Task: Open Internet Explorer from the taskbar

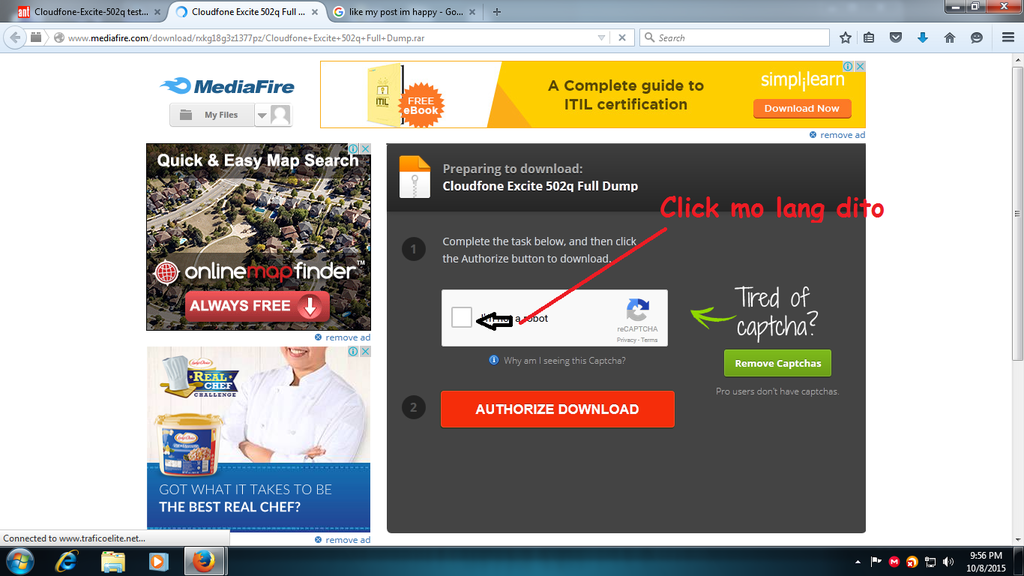Action: click(x=67, y=561)
